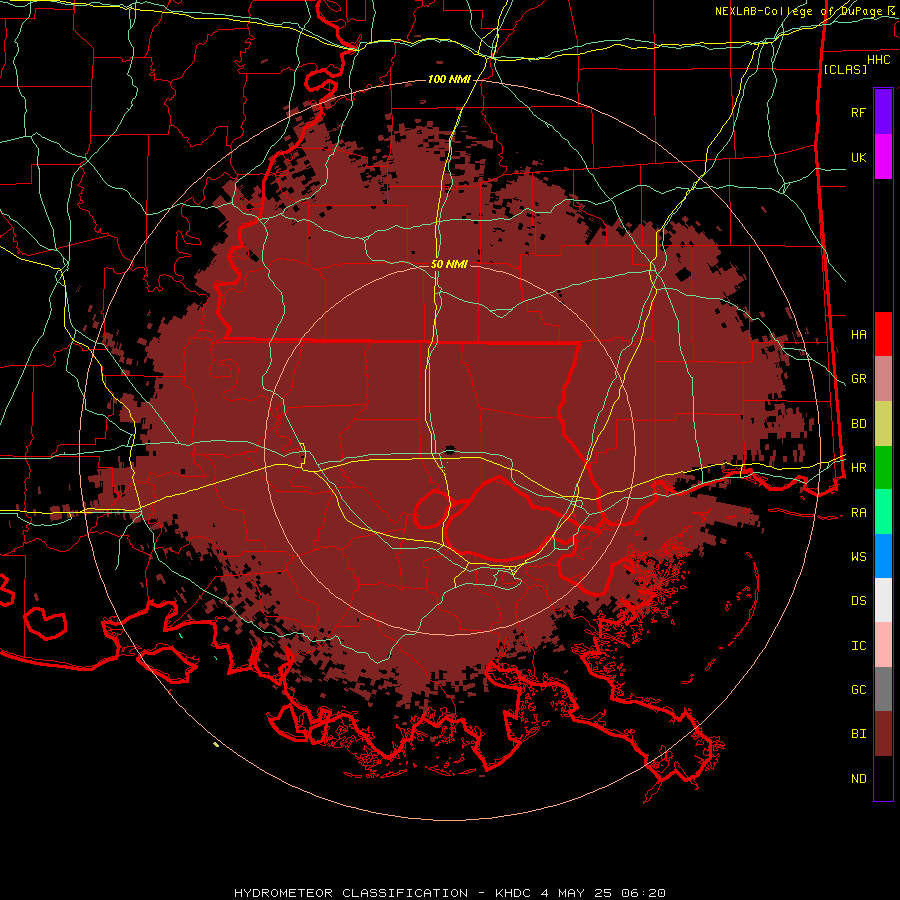Click the UK legend label
This screenshot has height=900, width=900.
pyautogui.click(x=859, y=157)
